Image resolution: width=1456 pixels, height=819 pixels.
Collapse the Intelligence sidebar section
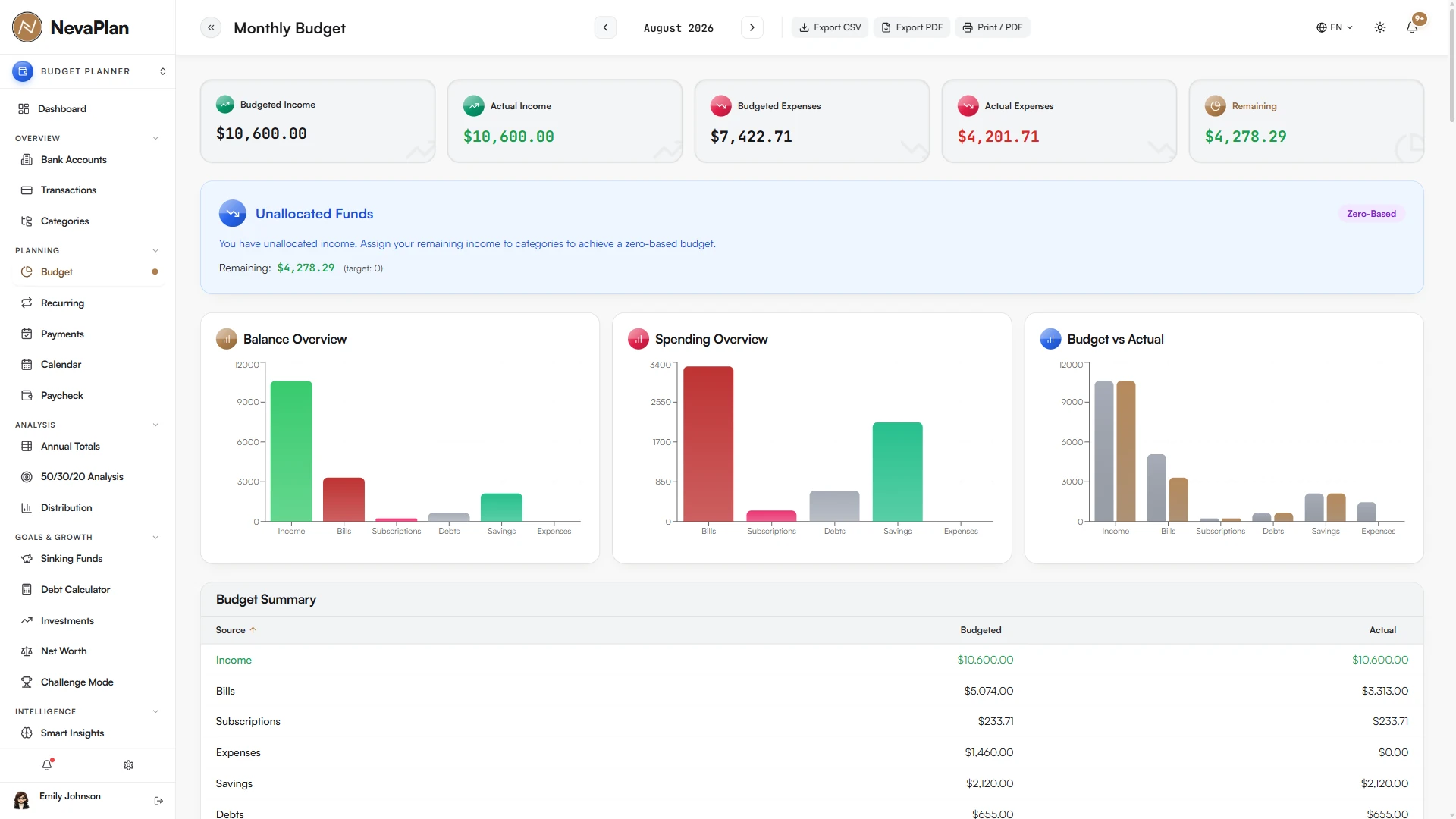[x=155, y=711]
